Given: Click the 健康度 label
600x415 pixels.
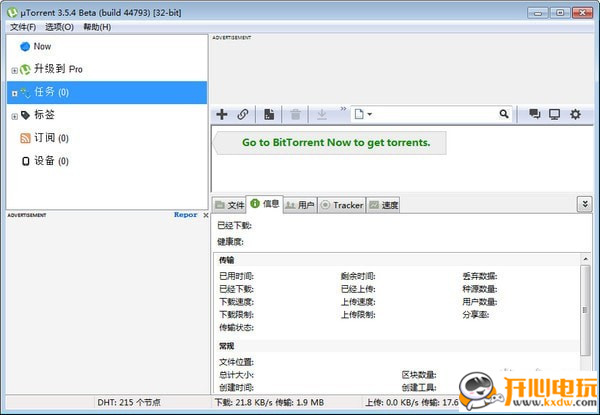Looking at the screenshot, I should 230,242.
